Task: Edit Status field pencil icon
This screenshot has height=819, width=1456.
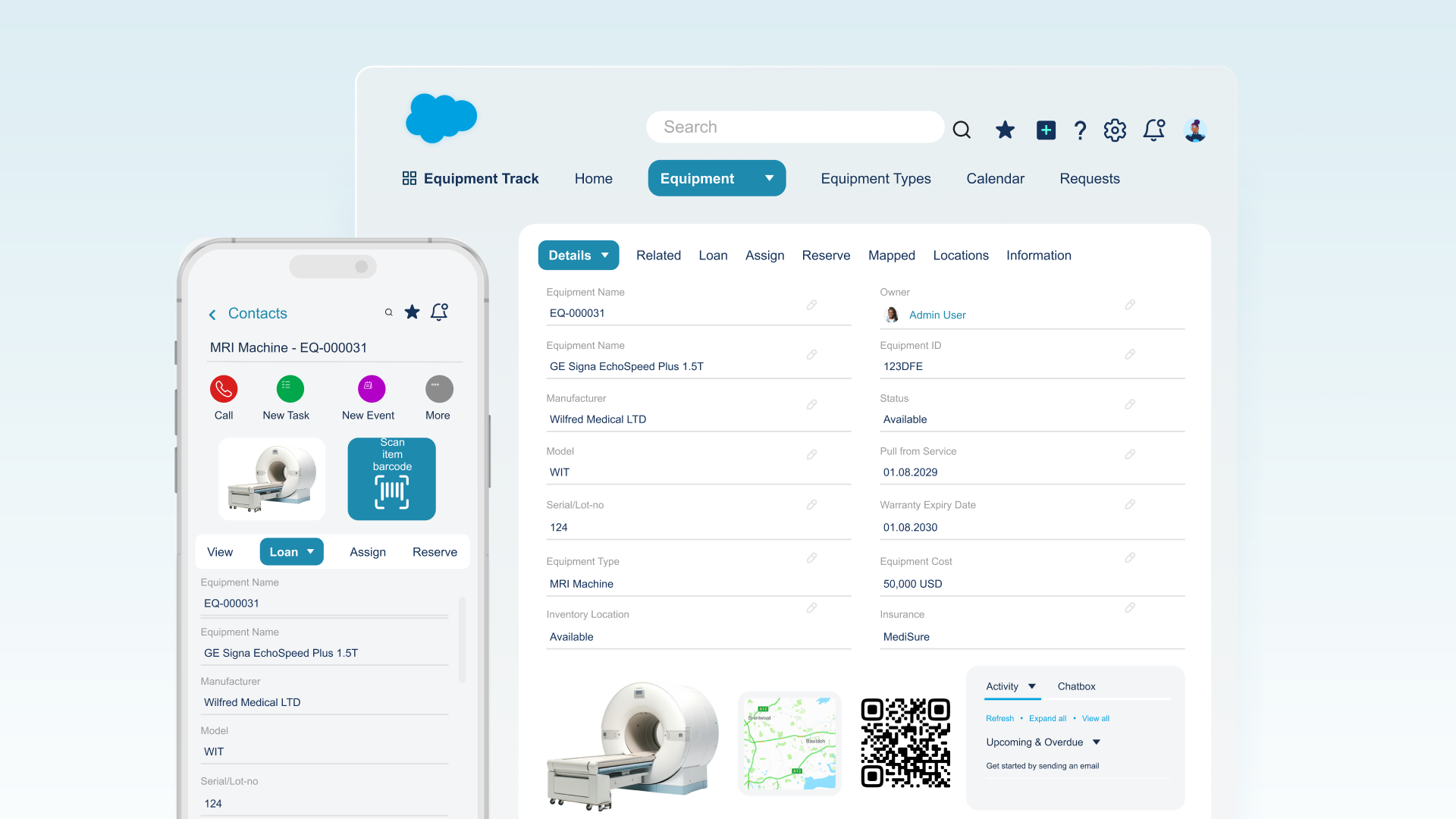Action: 1130,405
